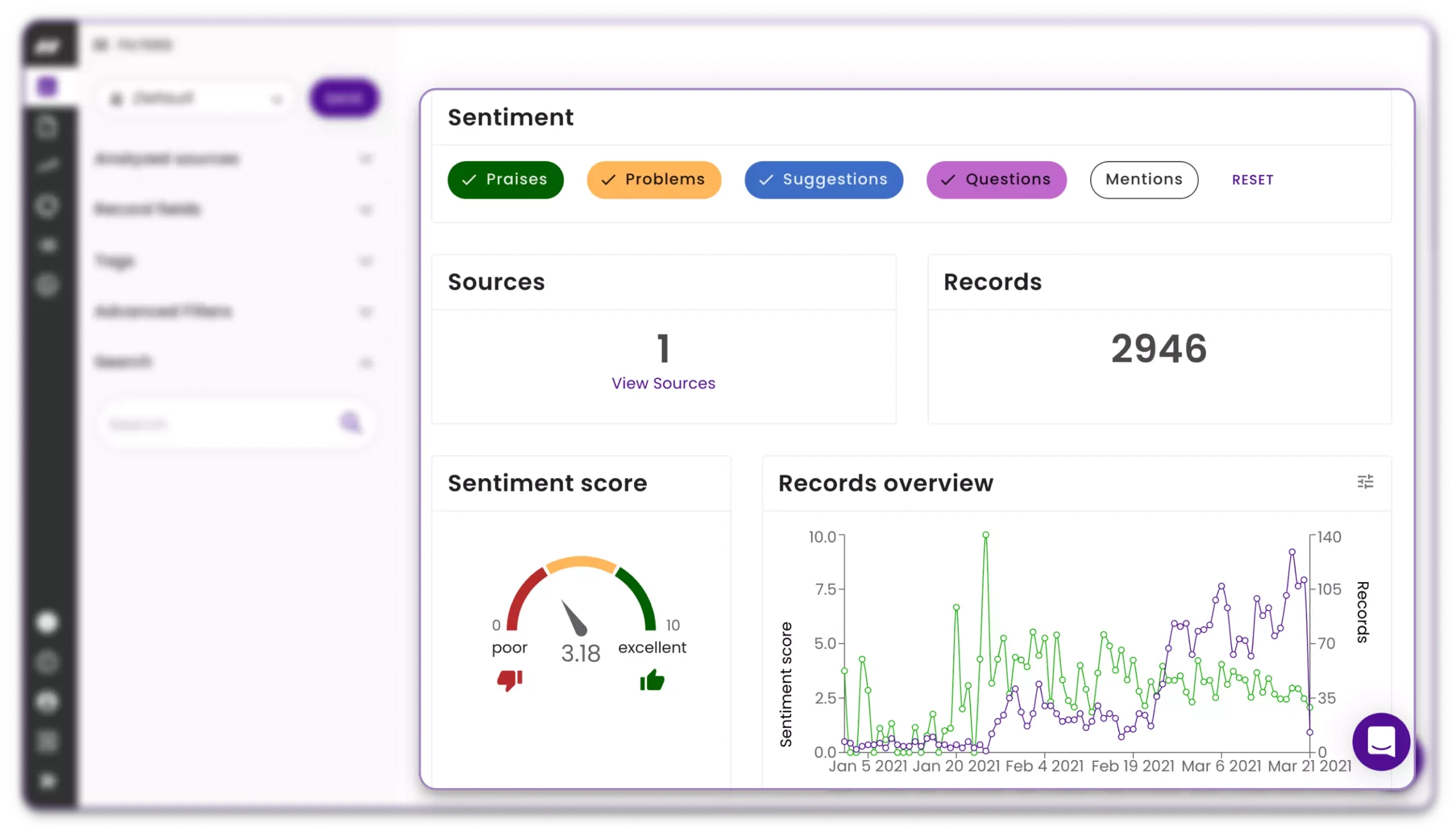Open Records overview chart settings
This screenshot has width=1456, height=833.
pyautogui.click(x=1367, y=483)
